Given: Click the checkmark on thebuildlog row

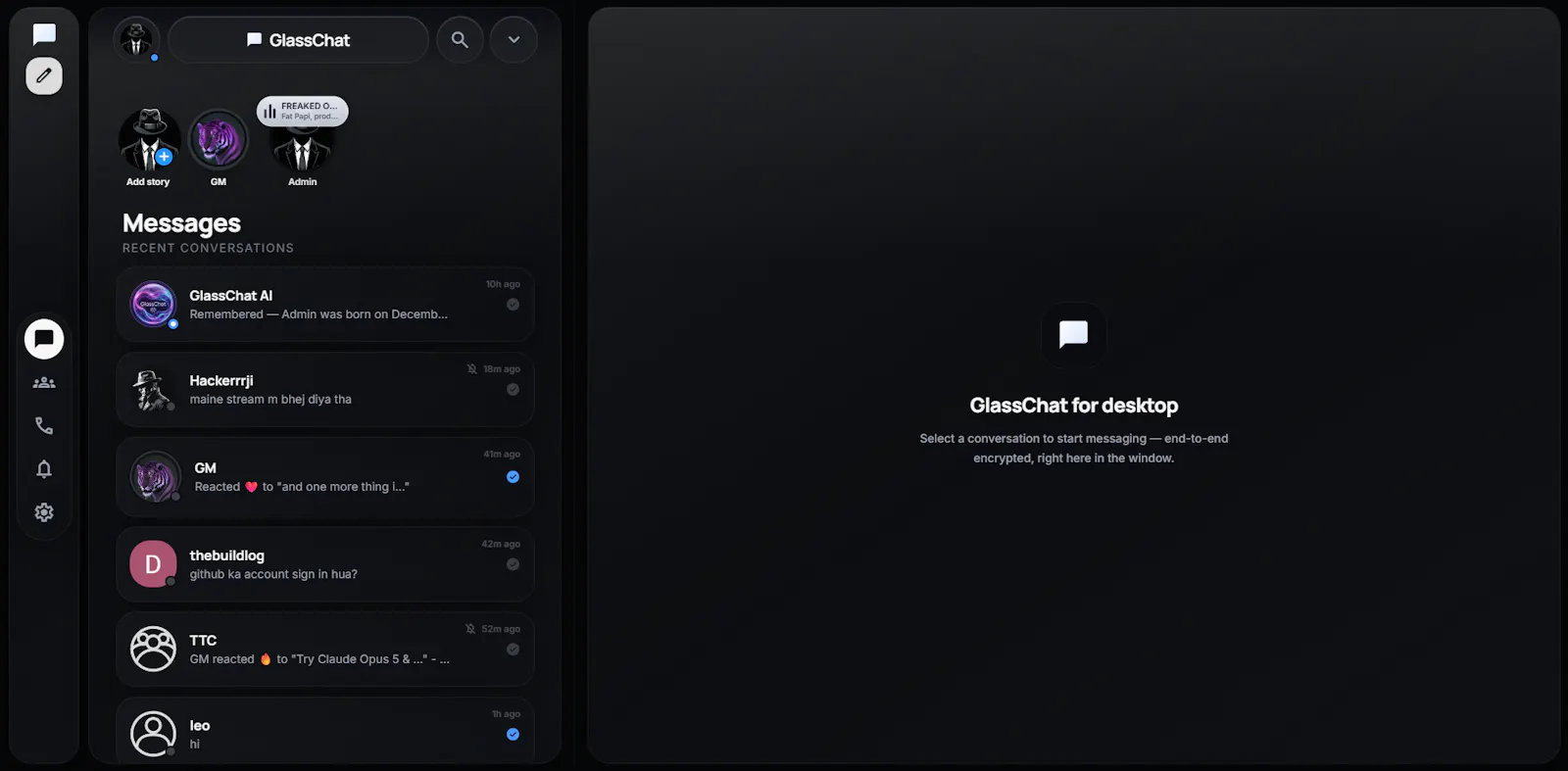Looking at the screenshot, I should (x=513, y=564).
